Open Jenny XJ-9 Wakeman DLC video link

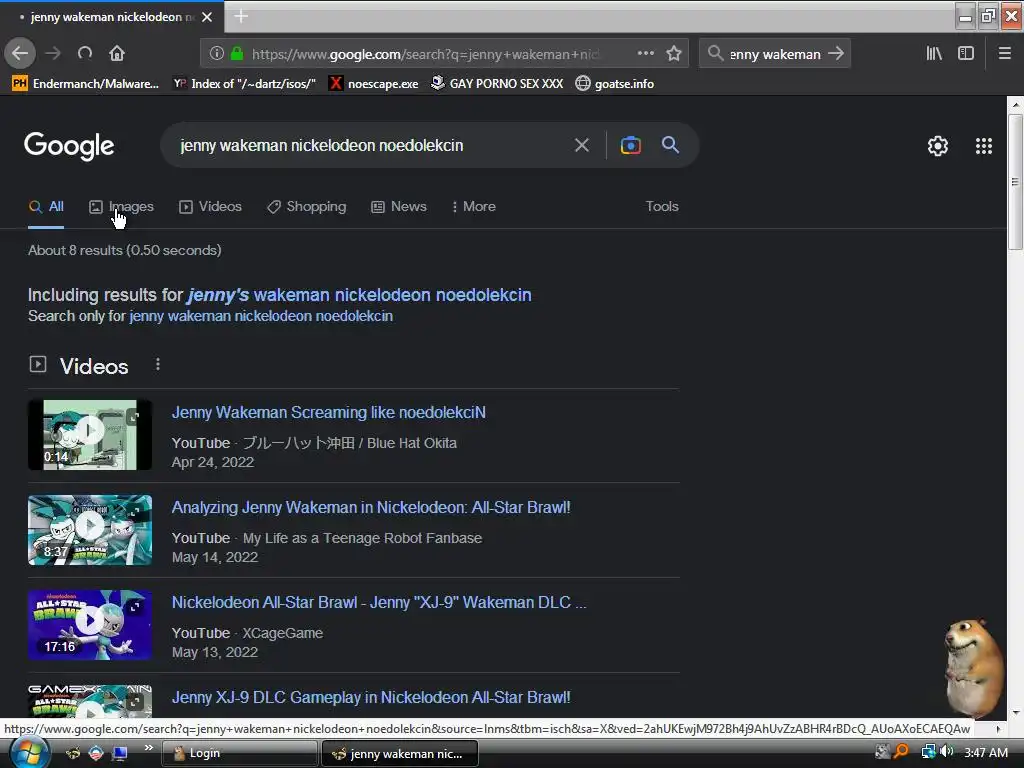379,602
